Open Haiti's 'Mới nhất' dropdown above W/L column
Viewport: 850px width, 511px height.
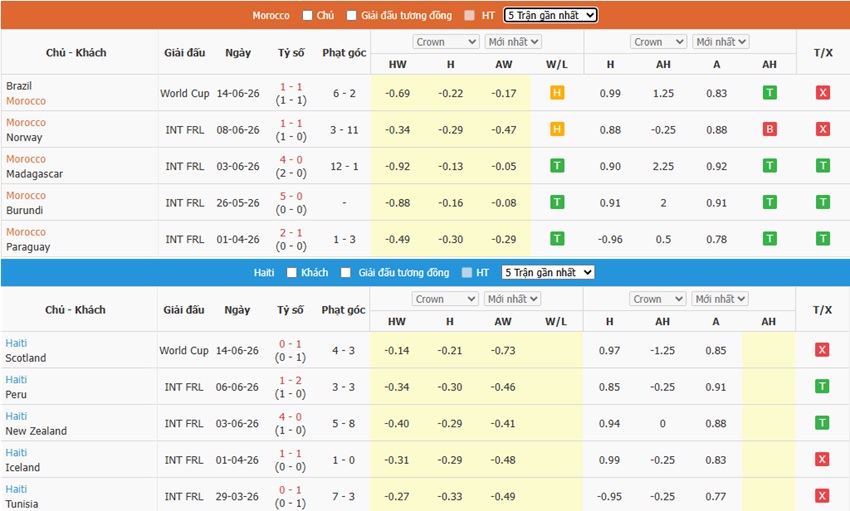[512, 299]
